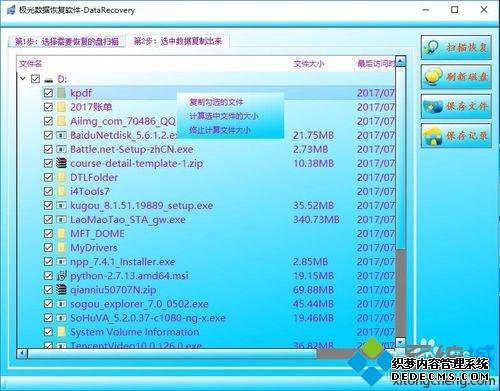The image size is (500, 391).
Task: Toggle the course-detail-template-1.zip checkbox
Action: [48, 163]
